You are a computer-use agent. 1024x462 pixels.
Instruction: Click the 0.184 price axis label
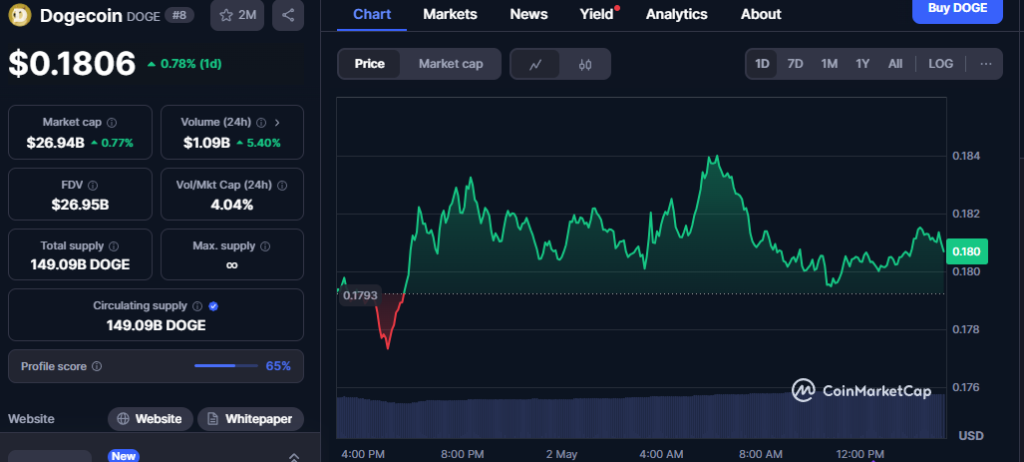tap(966, 156)
